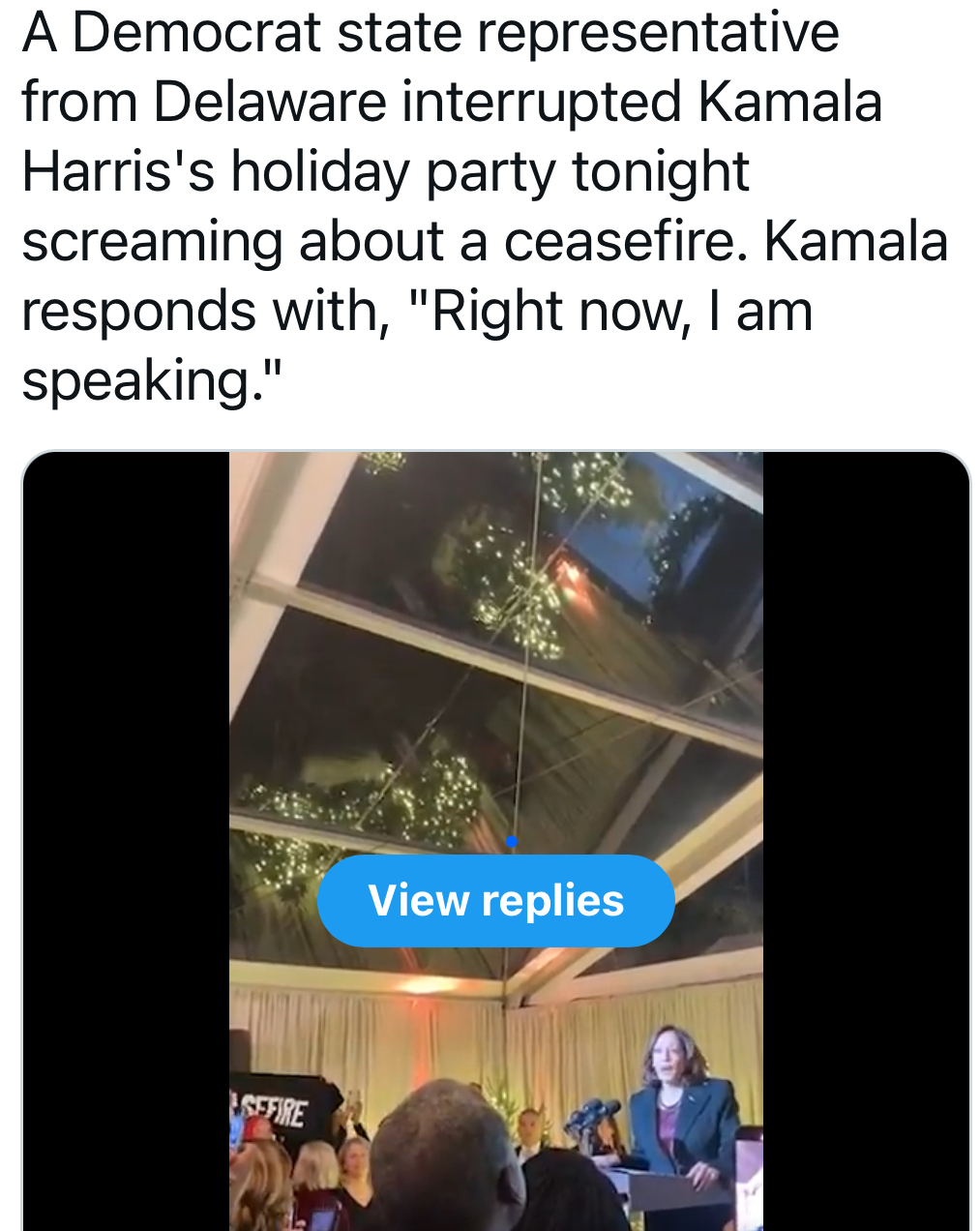Tap the black ceasefire banner in the video
This screenshot has height=1231, width=980.
[x=281, y=1106]
